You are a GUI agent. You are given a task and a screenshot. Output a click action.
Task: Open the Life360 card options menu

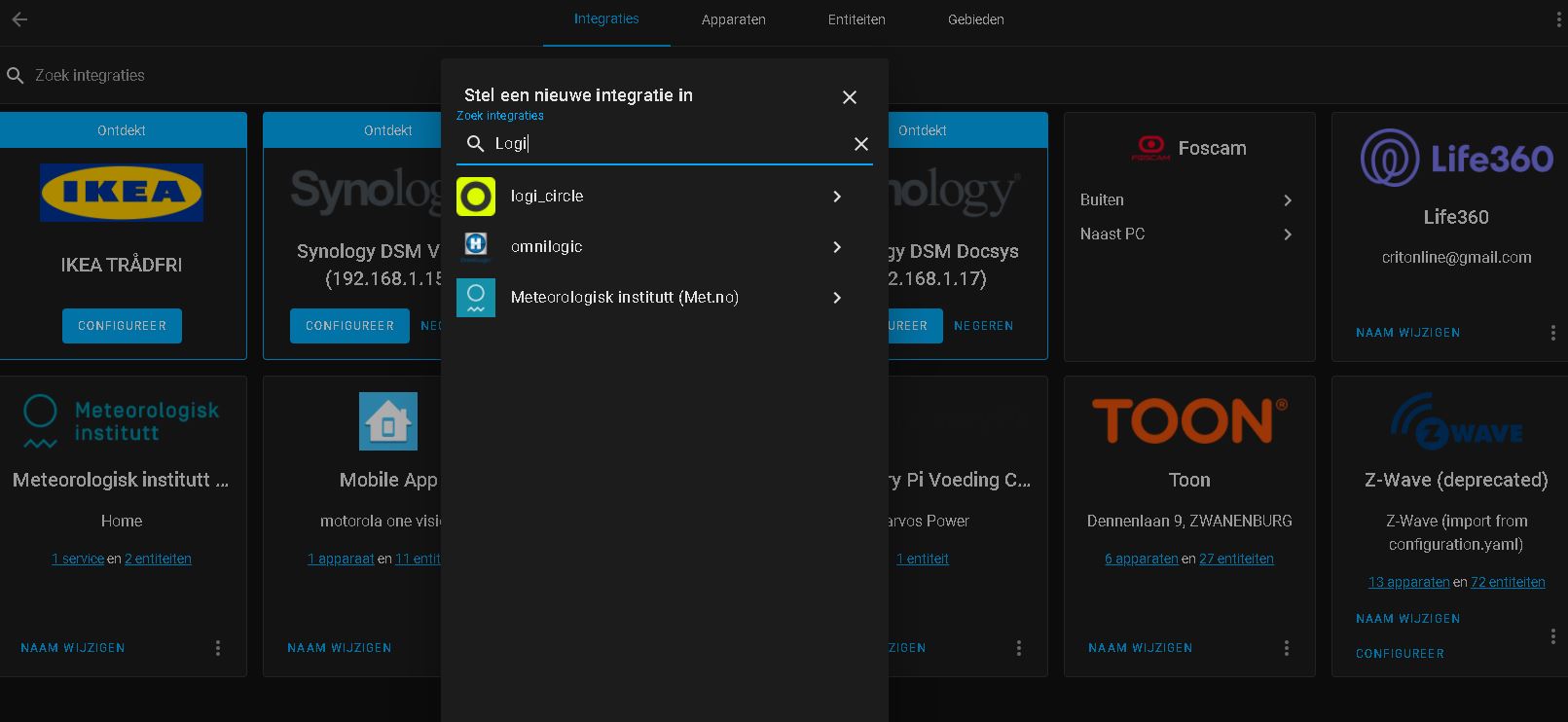click(1552, 333)
